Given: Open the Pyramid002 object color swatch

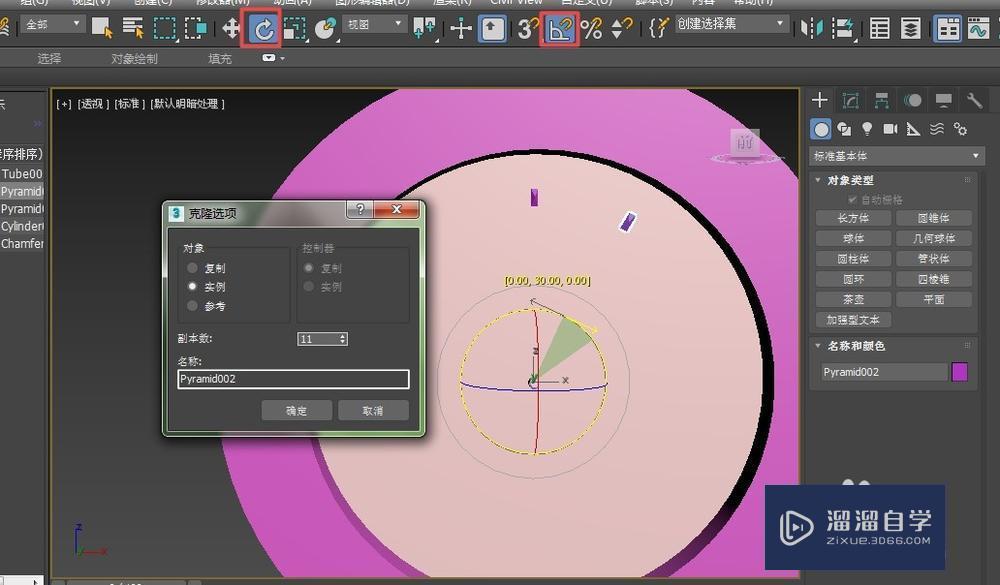Looking at the screenshot, I should click(961, 371).
